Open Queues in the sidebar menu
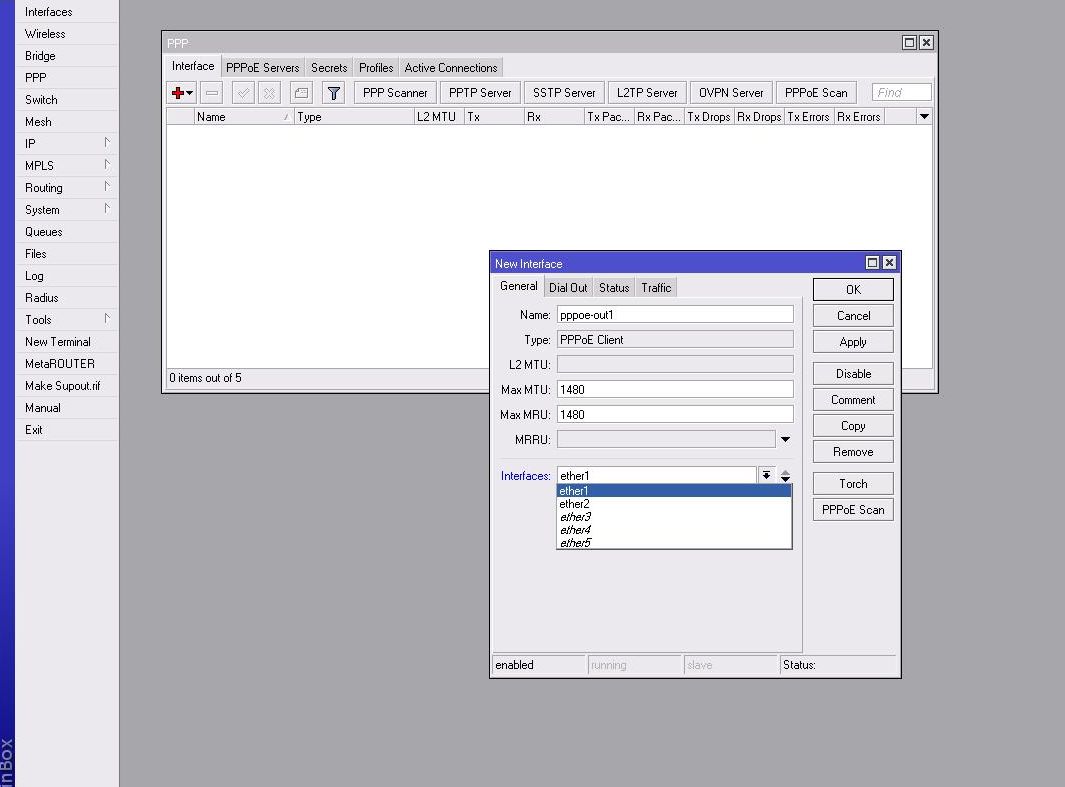 67,232
